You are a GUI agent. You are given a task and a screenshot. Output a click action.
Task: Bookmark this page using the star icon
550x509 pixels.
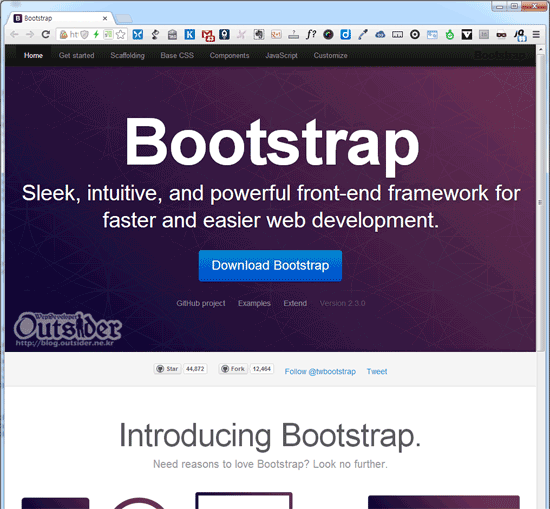[x=120, y=34]
